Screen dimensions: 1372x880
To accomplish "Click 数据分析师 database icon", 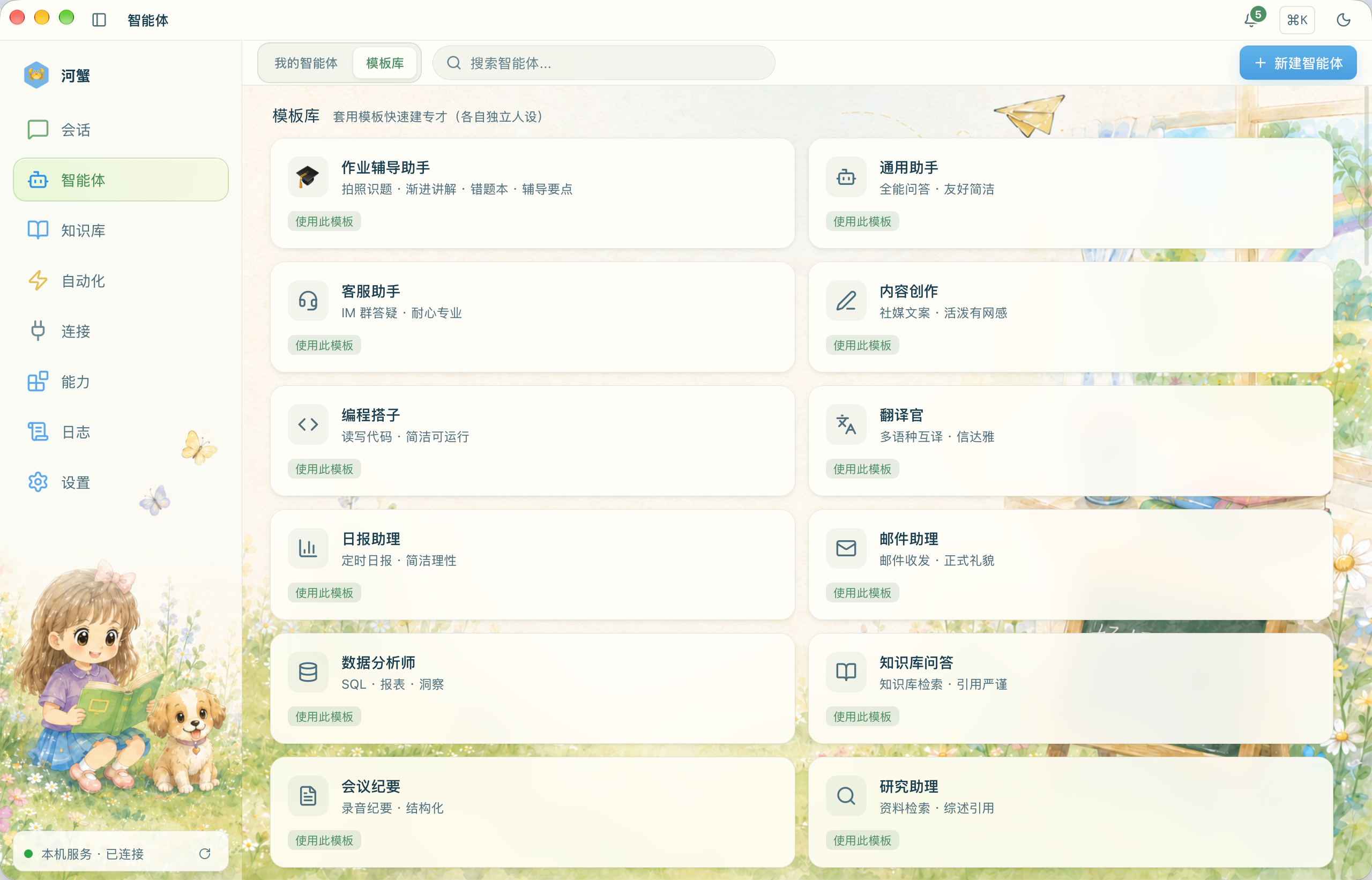I will click(x=308, y=672).
